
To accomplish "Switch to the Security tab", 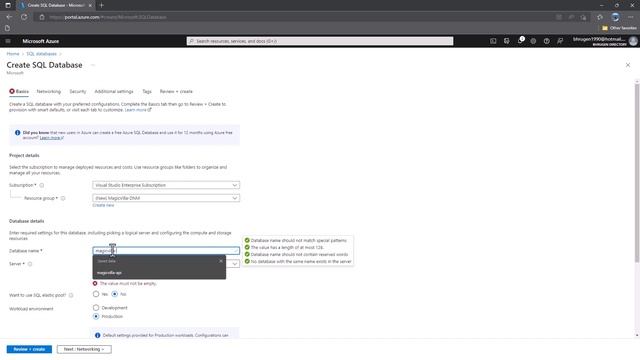I will (x=78, y=91).
